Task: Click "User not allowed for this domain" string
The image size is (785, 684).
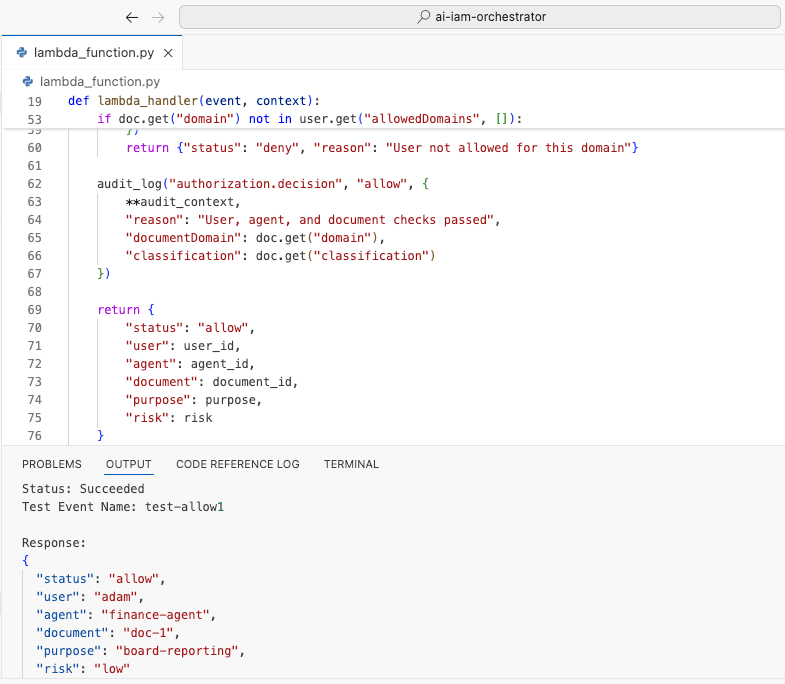Action: pyautogui.click(x=508, y=148)
